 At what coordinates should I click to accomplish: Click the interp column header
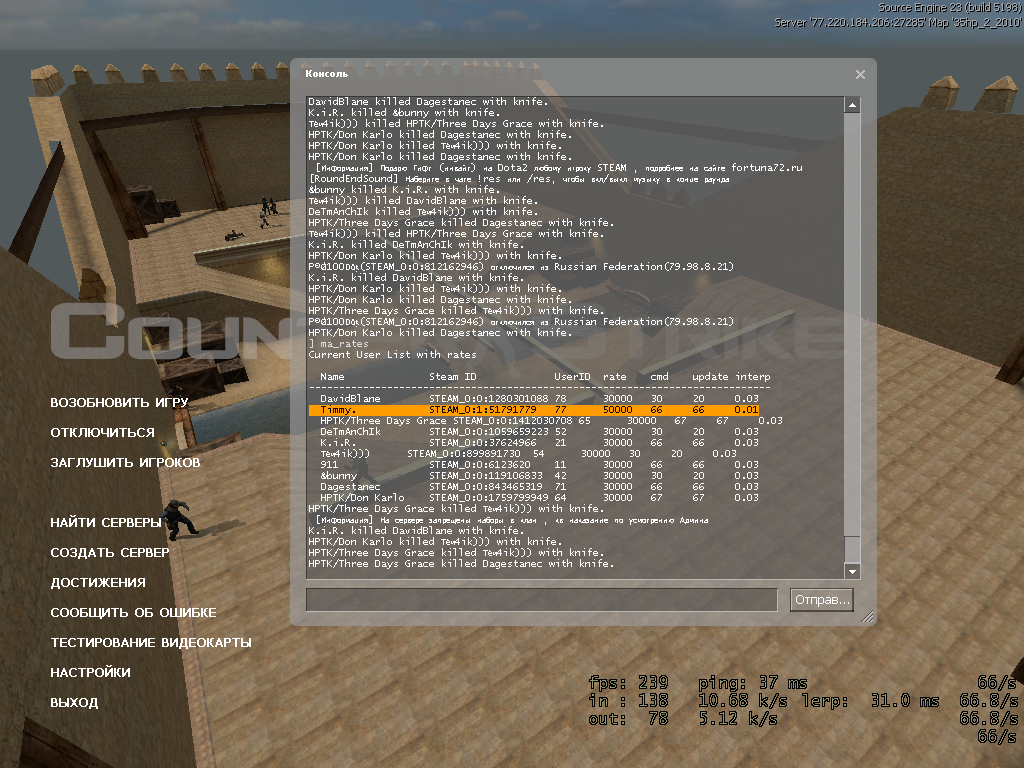(753, 377)
